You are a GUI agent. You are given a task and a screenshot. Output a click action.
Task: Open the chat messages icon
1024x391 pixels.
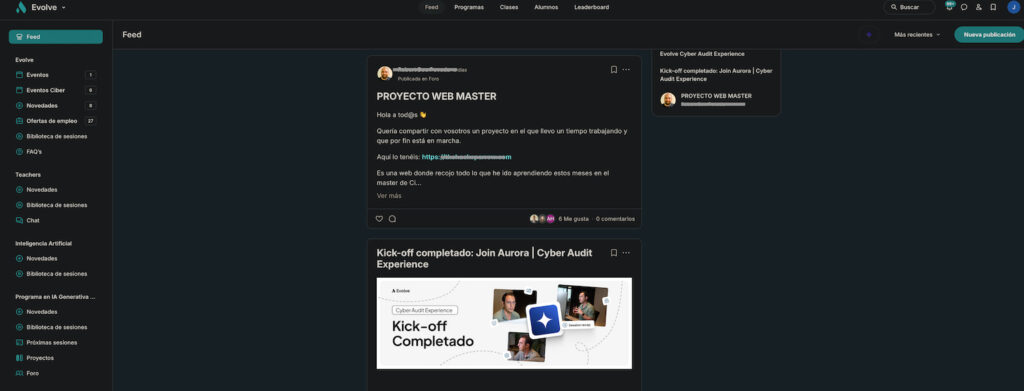[x=964, y=7]
